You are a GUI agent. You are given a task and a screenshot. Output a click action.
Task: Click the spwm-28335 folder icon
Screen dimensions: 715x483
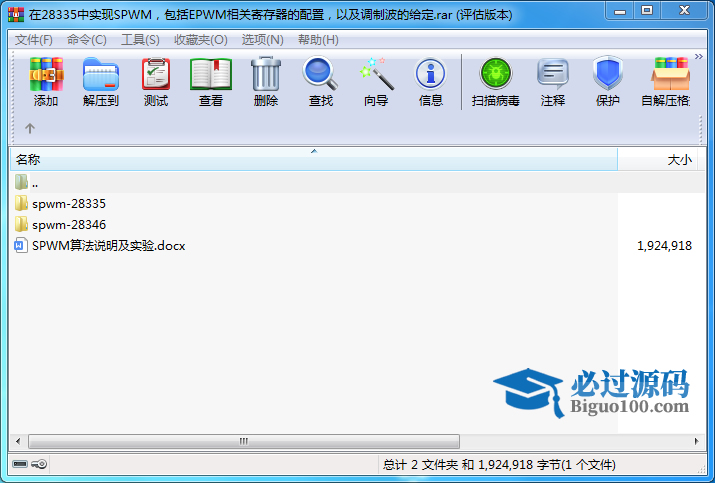tap(21, 203)
